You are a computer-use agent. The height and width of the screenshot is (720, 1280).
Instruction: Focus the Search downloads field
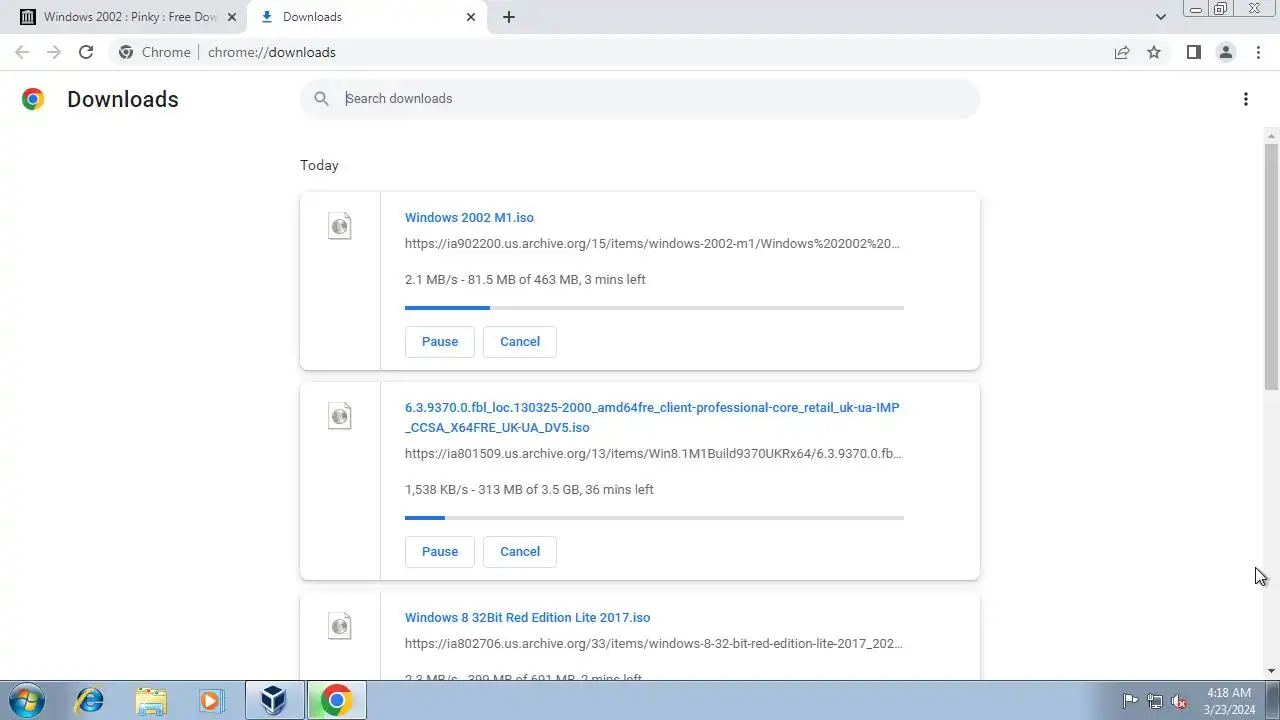[x=640, y=98]
